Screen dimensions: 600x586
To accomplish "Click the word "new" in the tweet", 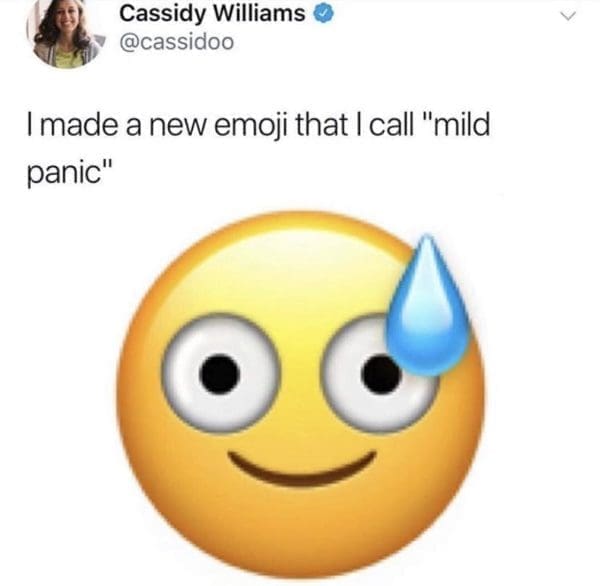I will pos(178,127).
